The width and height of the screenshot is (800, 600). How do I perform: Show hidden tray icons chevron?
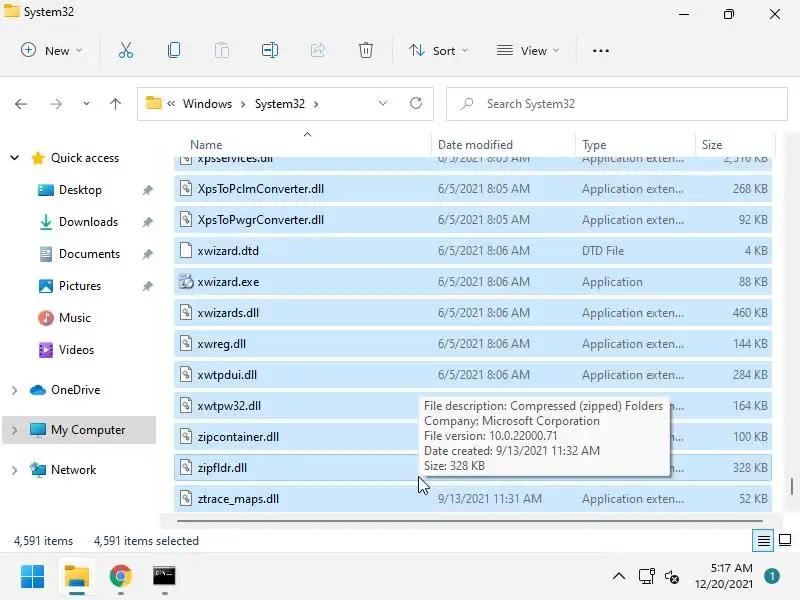[x=619, y=577]
